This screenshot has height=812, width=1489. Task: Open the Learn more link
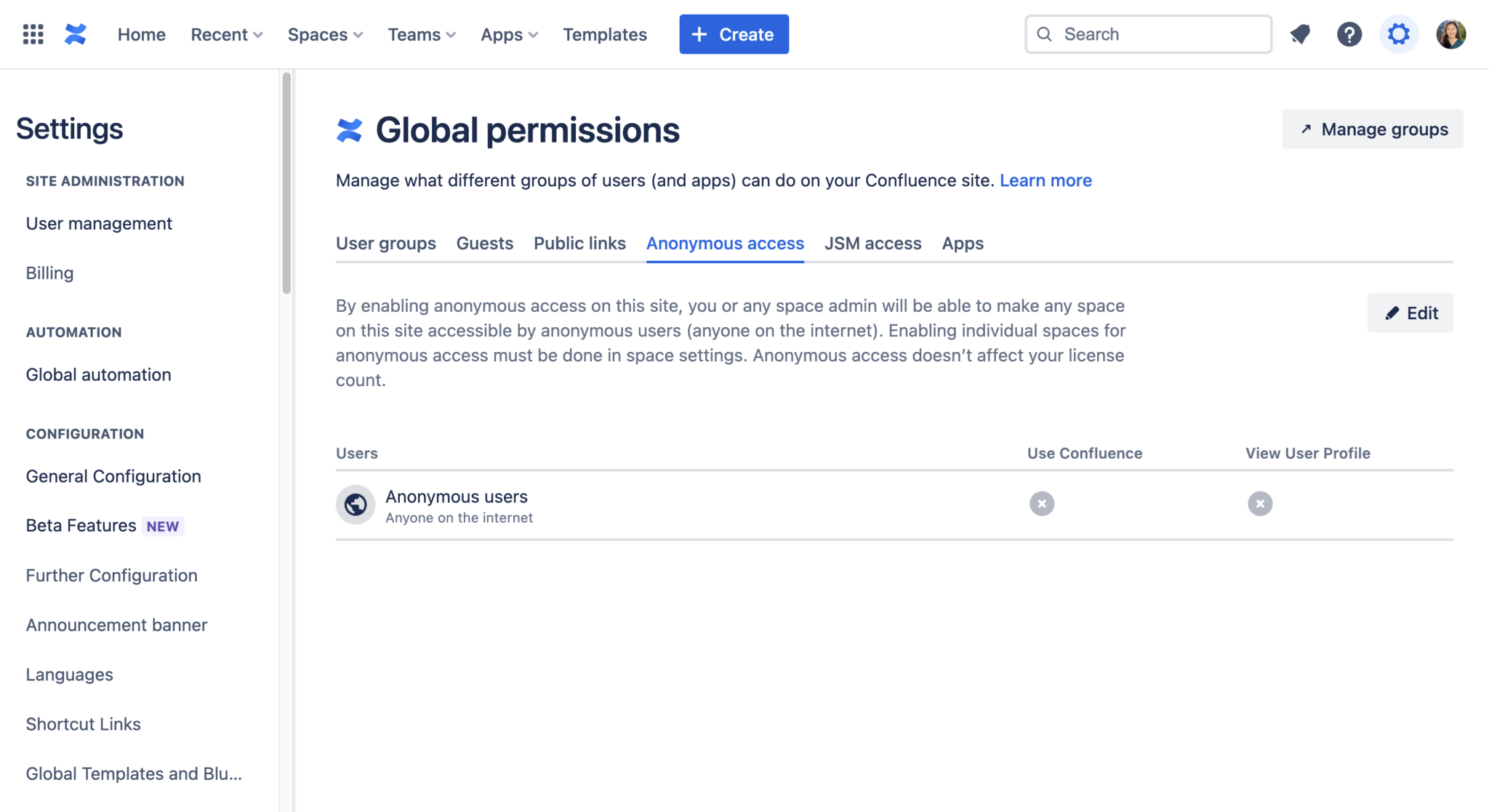coord(1045,180)
